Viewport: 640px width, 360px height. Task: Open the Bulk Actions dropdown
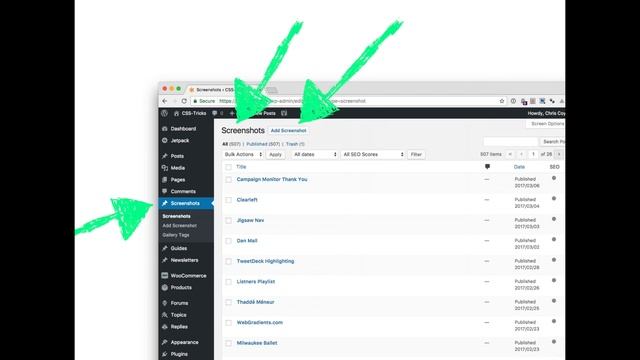243,154
